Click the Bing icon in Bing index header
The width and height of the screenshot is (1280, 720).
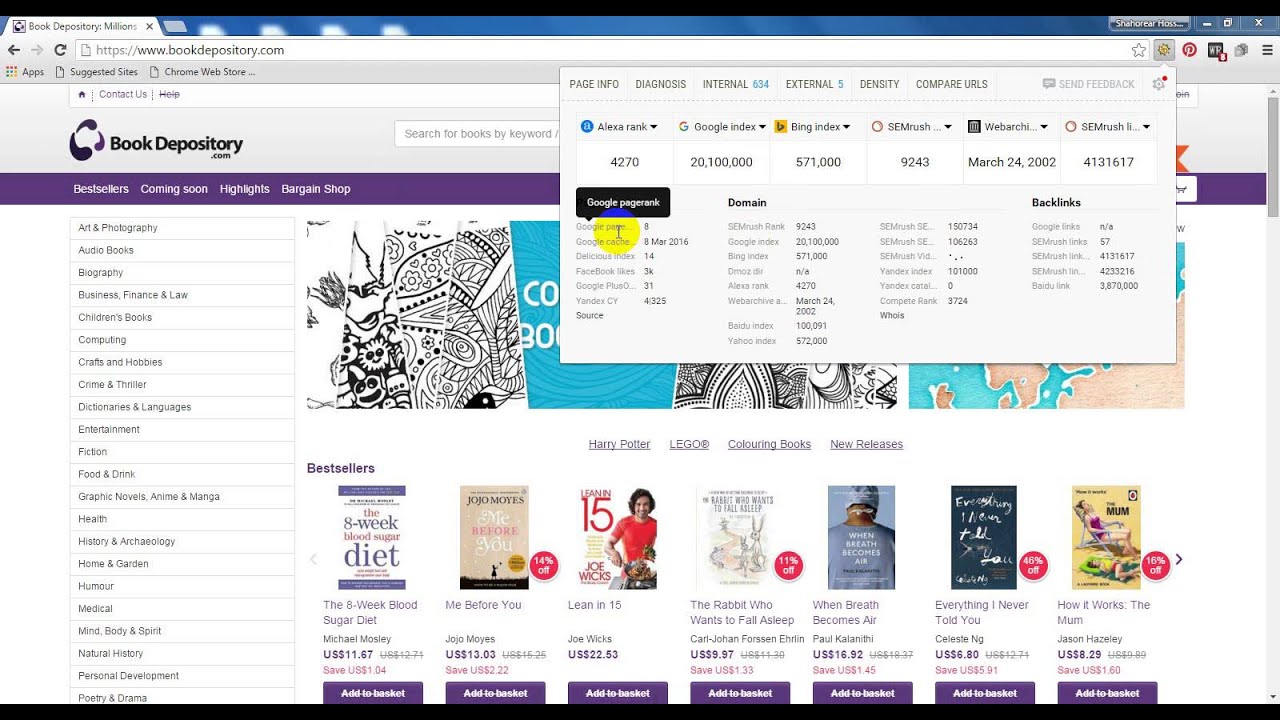pos(781,127)
